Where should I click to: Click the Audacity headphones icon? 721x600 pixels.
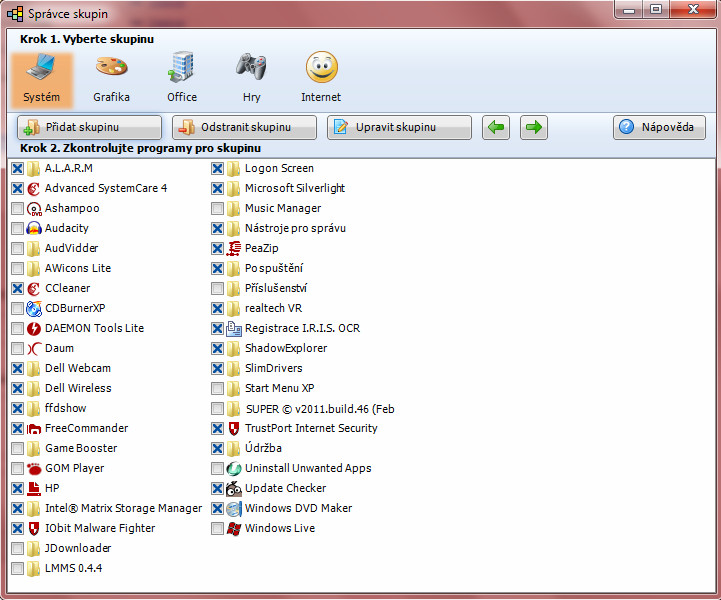34,229
